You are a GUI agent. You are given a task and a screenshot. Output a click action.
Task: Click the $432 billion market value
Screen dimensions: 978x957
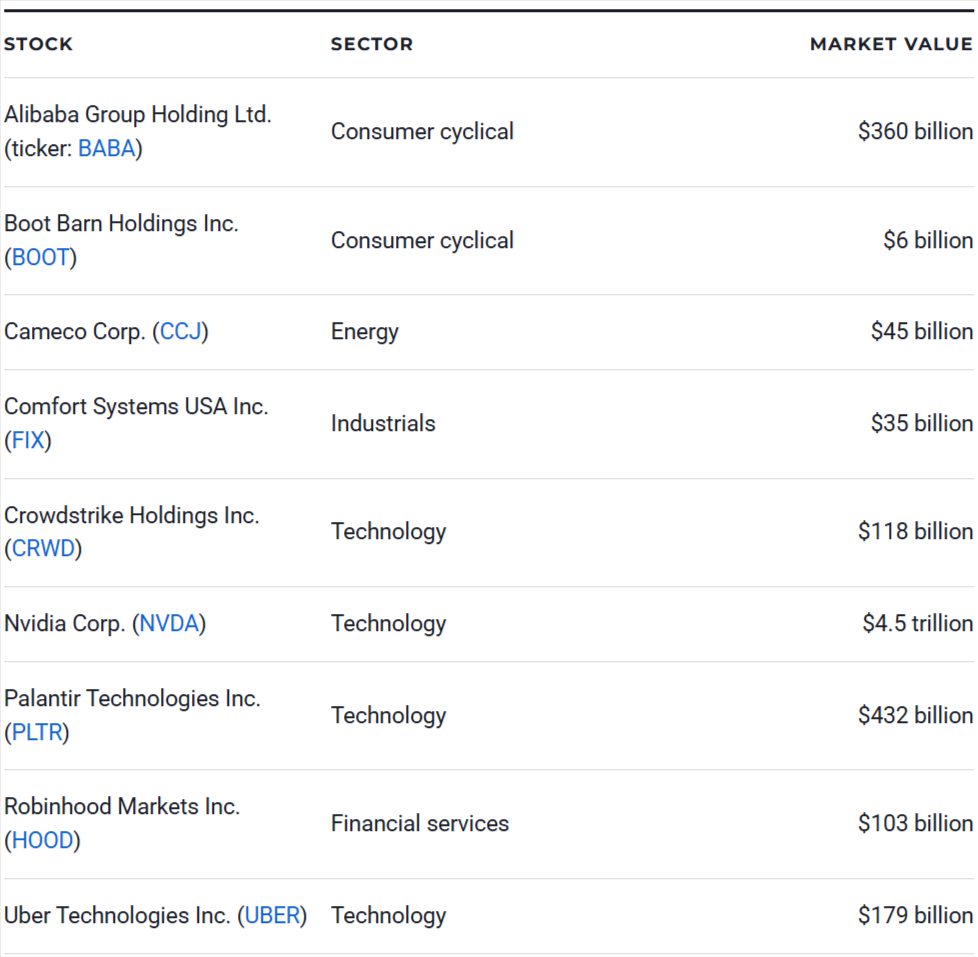[916, 715]
